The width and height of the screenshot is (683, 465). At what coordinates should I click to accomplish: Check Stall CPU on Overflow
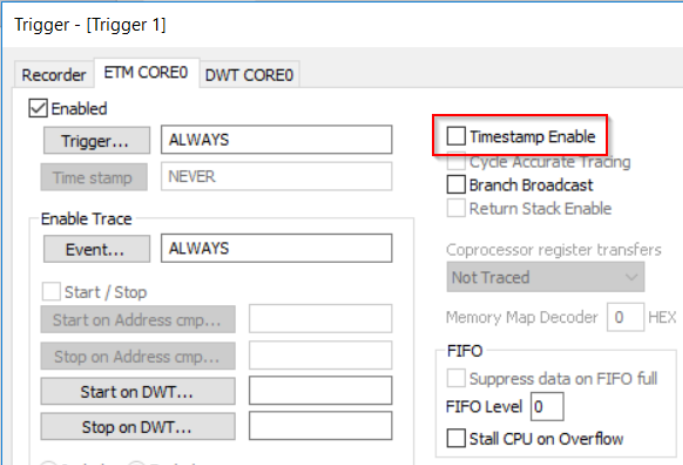(456, 438)
